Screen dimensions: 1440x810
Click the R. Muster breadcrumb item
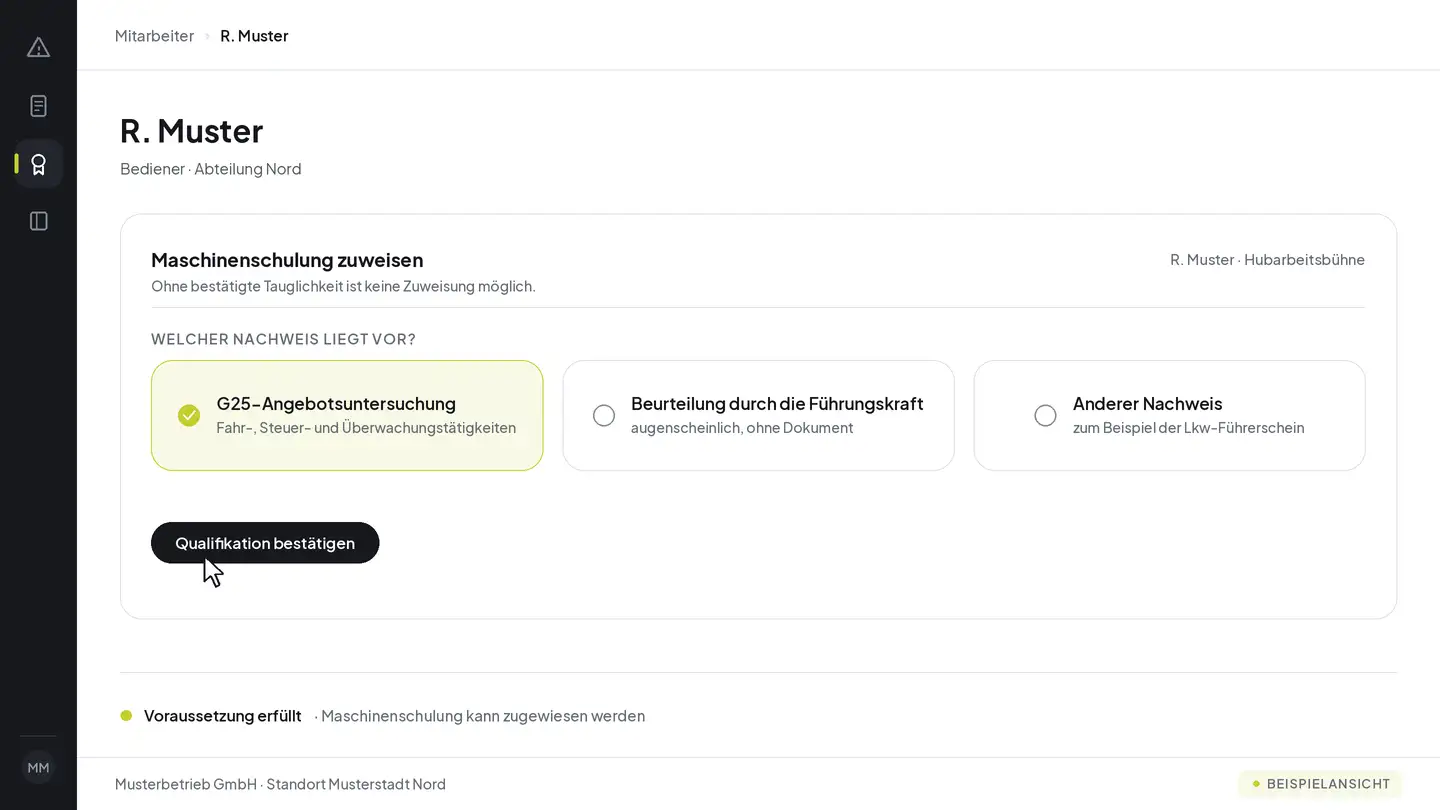[x=254, y=35]
